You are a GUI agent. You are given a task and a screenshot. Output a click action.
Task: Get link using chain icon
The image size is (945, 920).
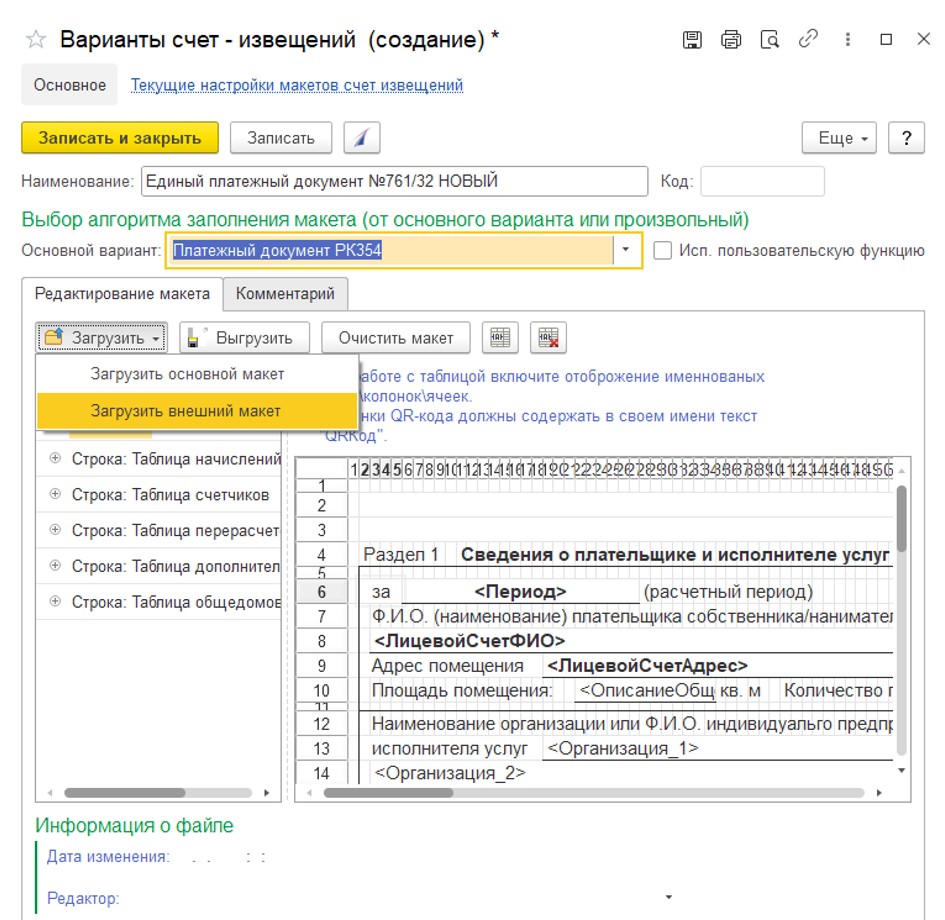[x=808, y=39]
